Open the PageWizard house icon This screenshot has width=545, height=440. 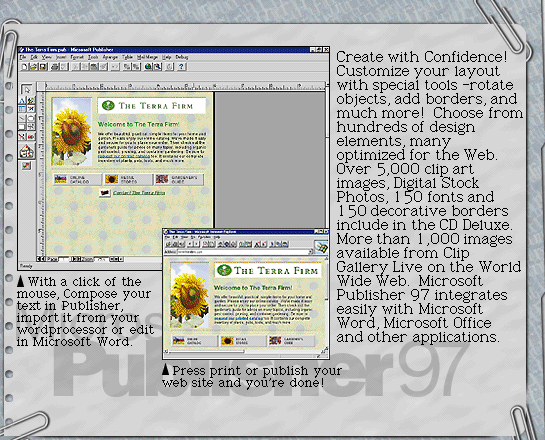click(x=26, y=151)
